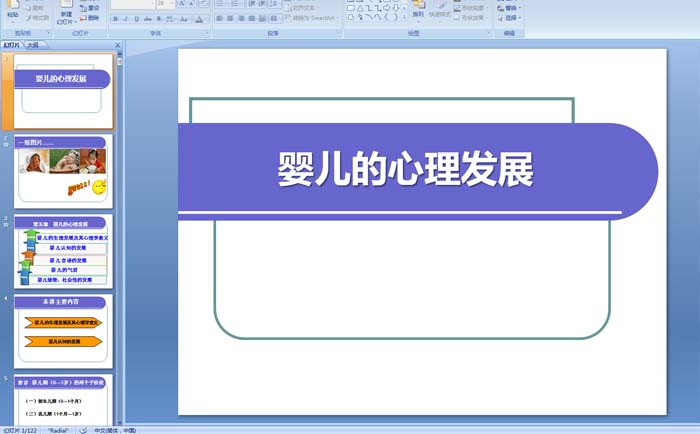Click the slide title 婴儿的心理发展
Image resolution: width=700 pixels, height=434 pixels.
(x=405, y=169)
